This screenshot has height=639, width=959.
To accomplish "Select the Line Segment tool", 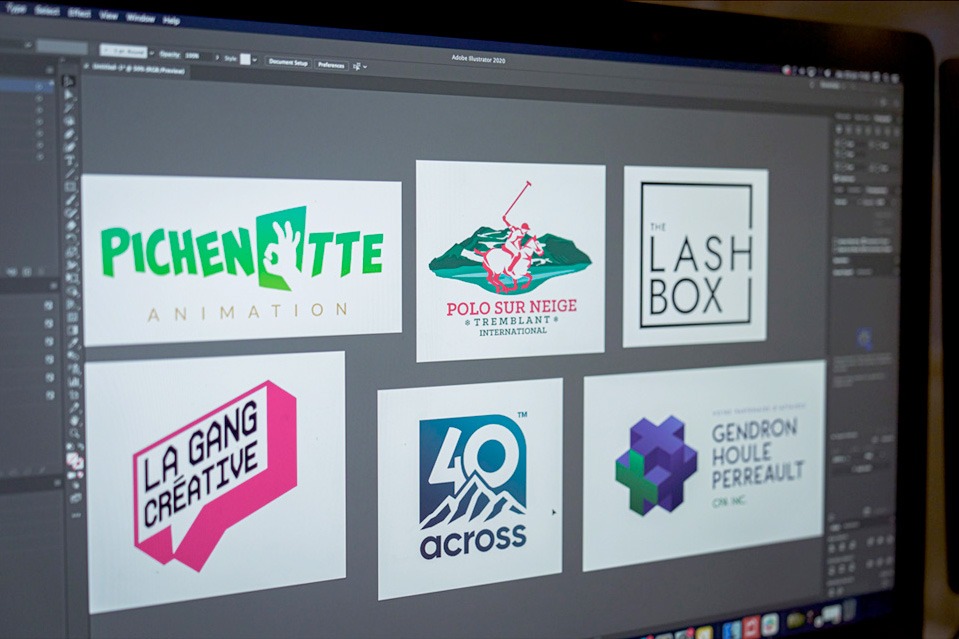I will (70, 172).
